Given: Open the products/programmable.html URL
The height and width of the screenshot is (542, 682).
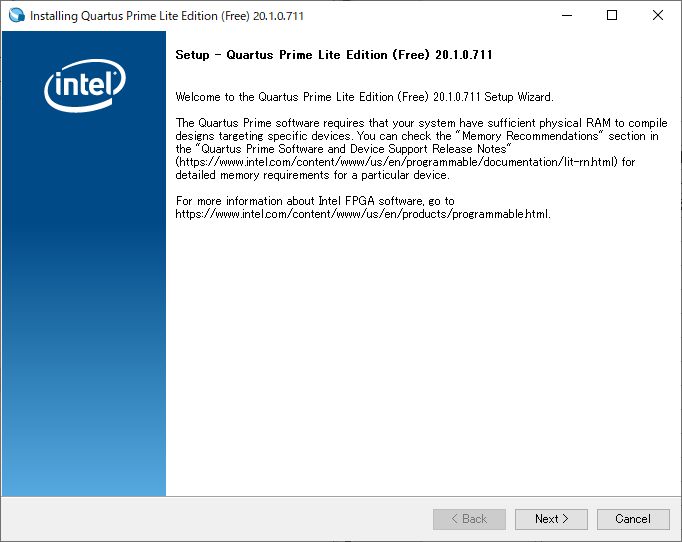Looking at the screenshot, I should pyautogui.click(x=363, y=214).
